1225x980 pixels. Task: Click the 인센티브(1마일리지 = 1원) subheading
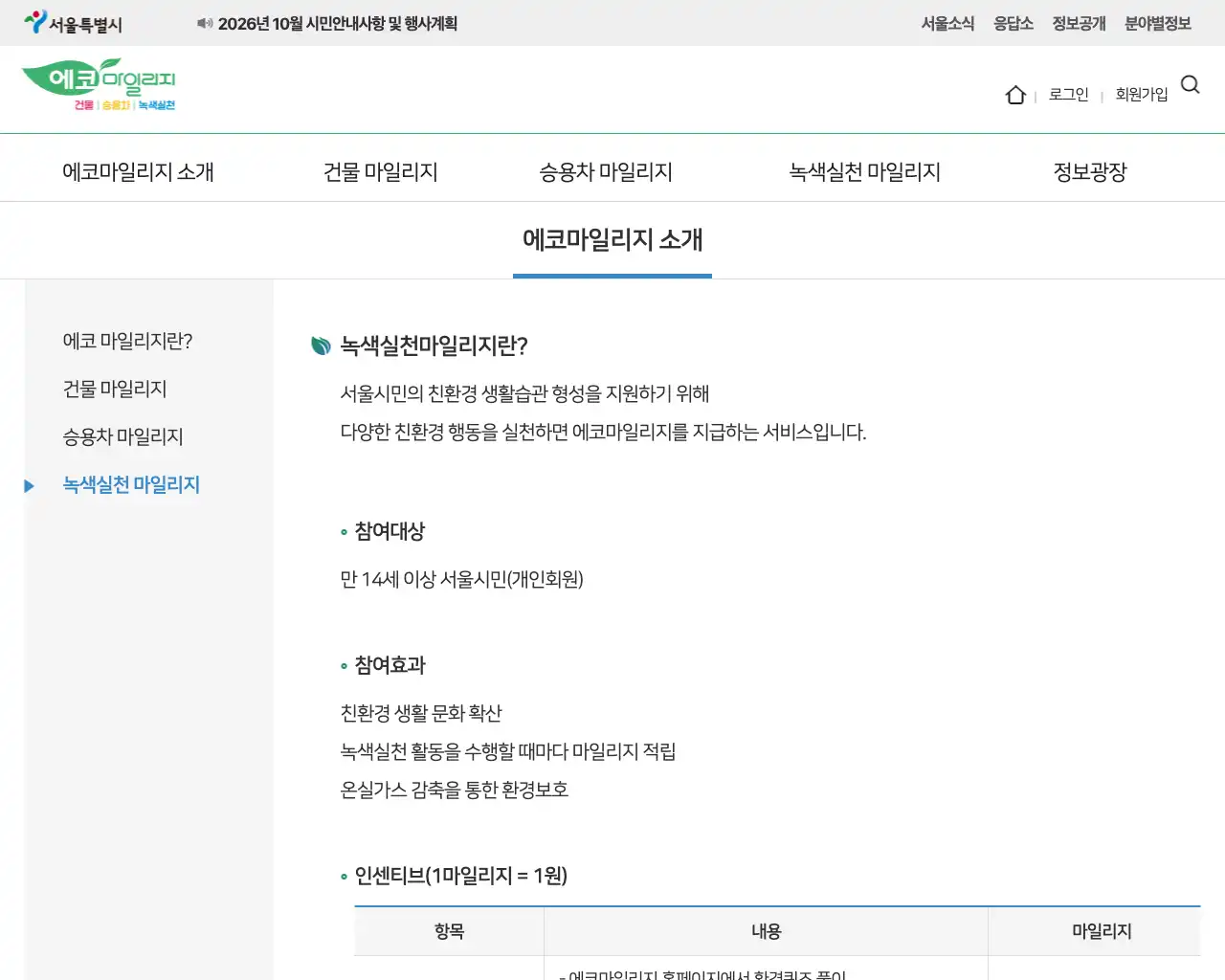click(461, 876)
